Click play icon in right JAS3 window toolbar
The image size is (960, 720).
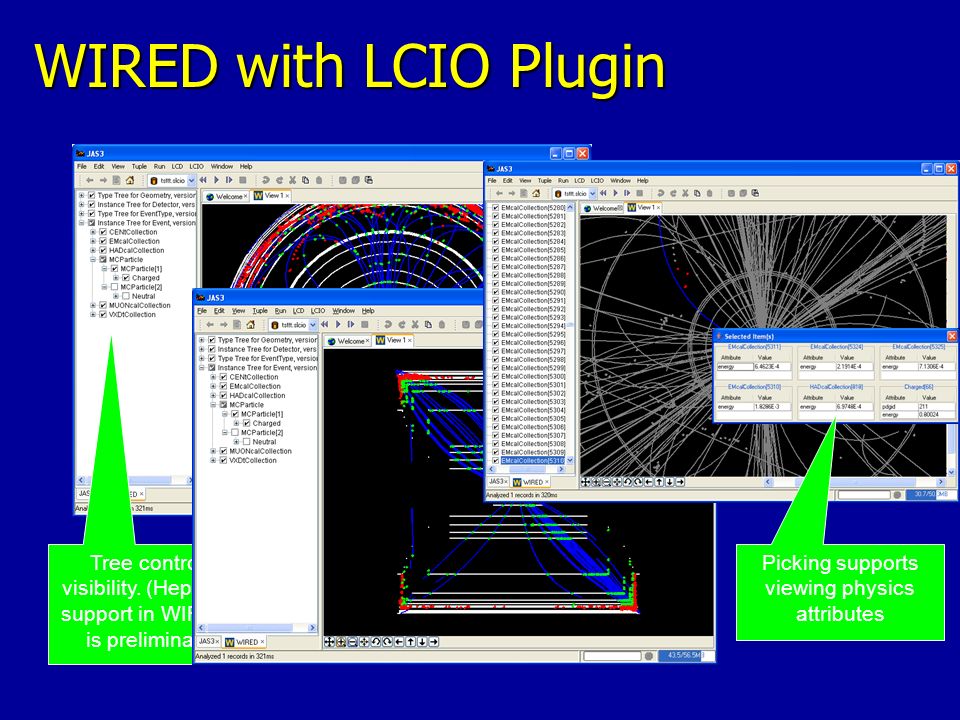615,193
